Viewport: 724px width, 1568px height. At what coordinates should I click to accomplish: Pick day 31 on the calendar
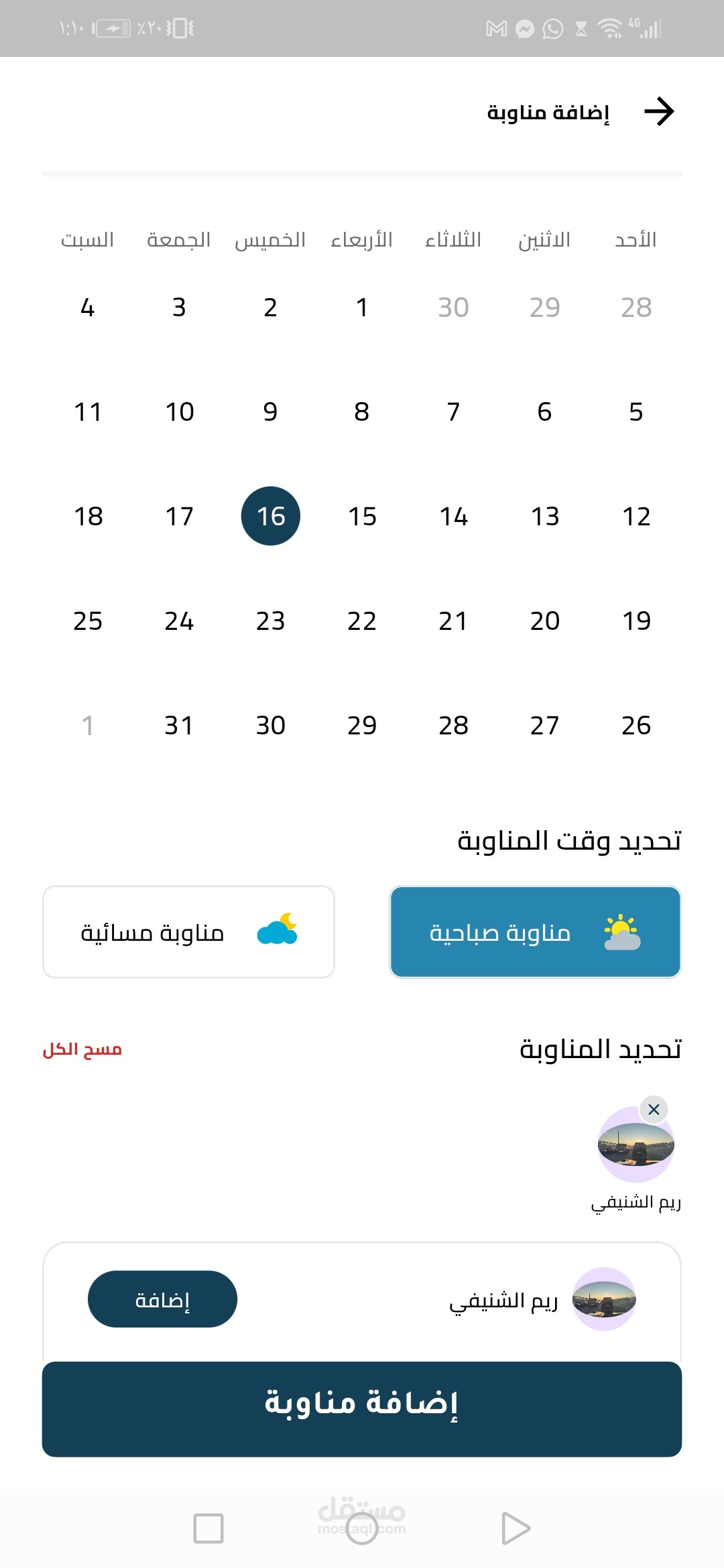tap(179, 726)
